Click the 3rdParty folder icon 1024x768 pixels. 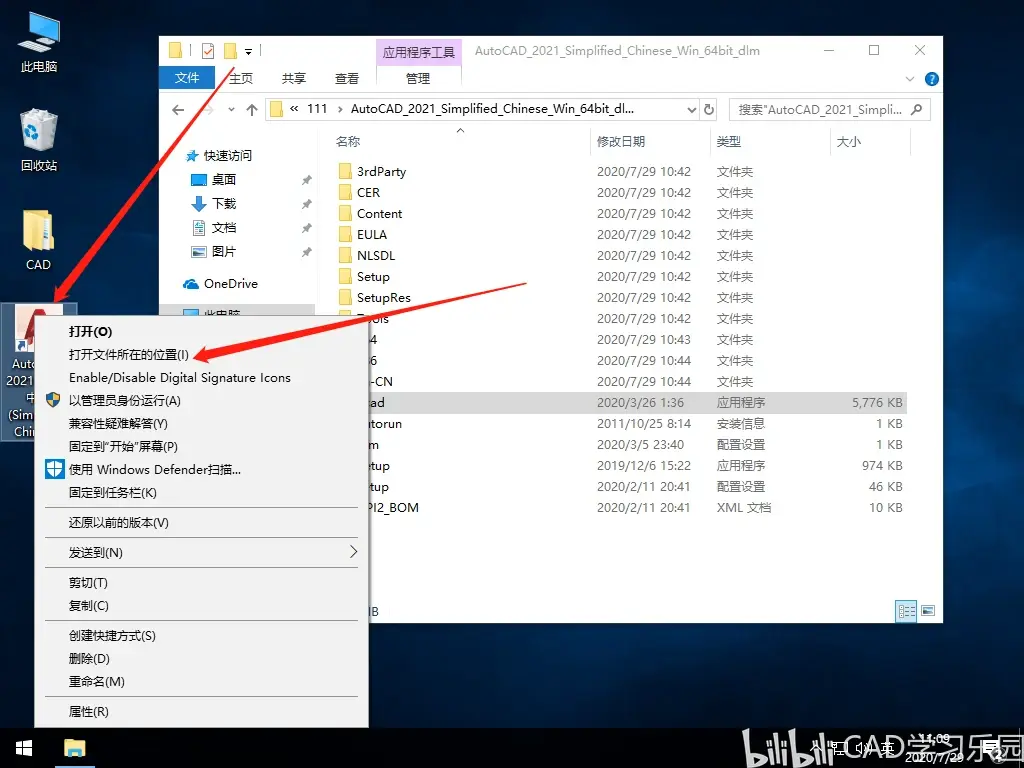click(345, 171)
